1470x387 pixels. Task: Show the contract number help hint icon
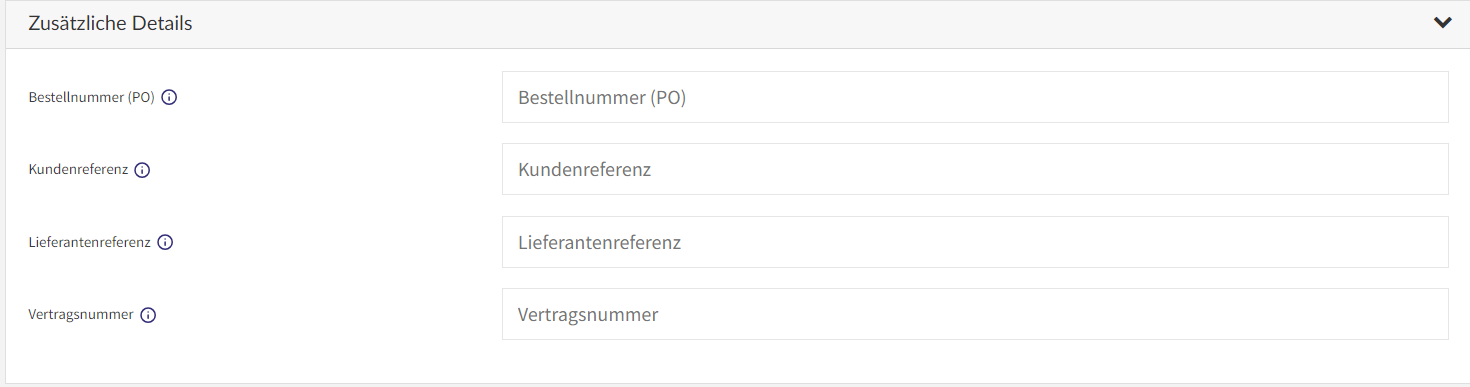tap(148, 315)
